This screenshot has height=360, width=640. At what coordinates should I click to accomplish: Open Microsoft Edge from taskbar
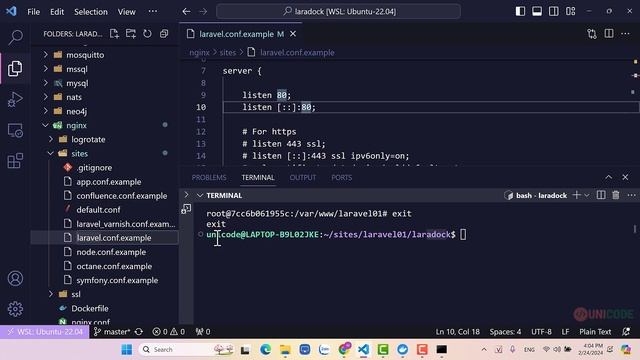265,349
